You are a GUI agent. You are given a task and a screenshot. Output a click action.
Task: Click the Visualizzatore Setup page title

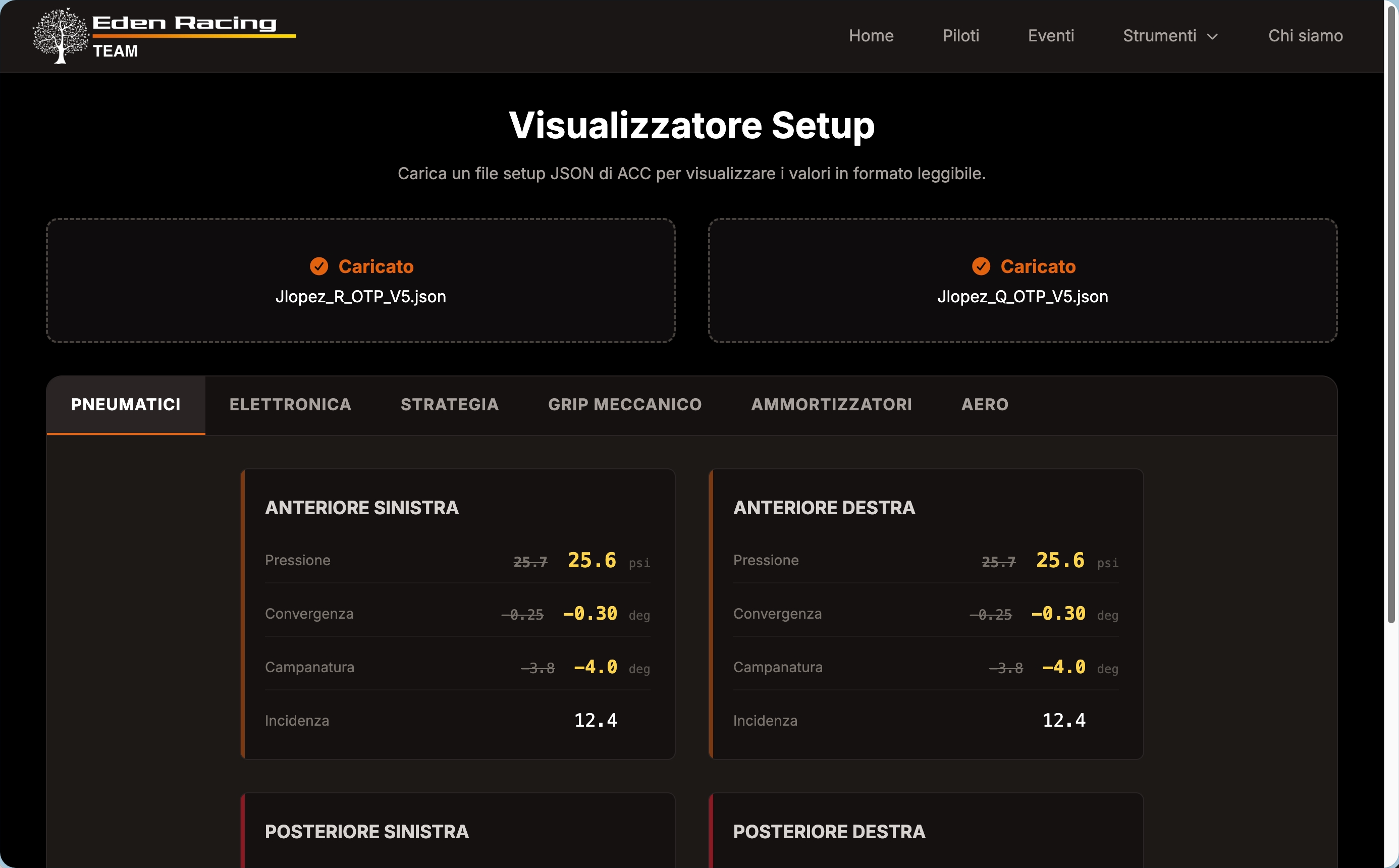tap(691, 125)
